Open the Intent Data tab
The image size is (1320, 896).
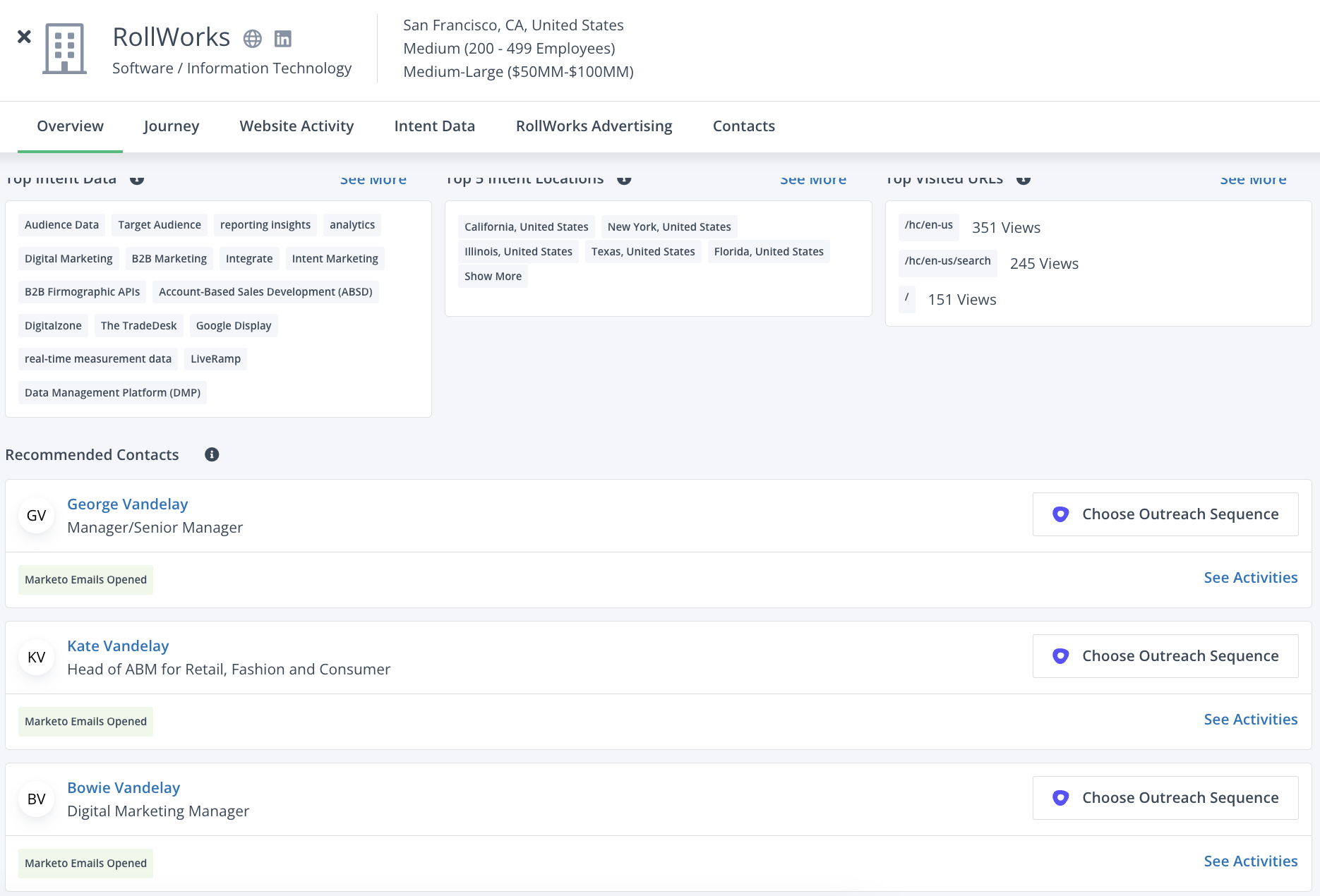(x=434, y=126)
